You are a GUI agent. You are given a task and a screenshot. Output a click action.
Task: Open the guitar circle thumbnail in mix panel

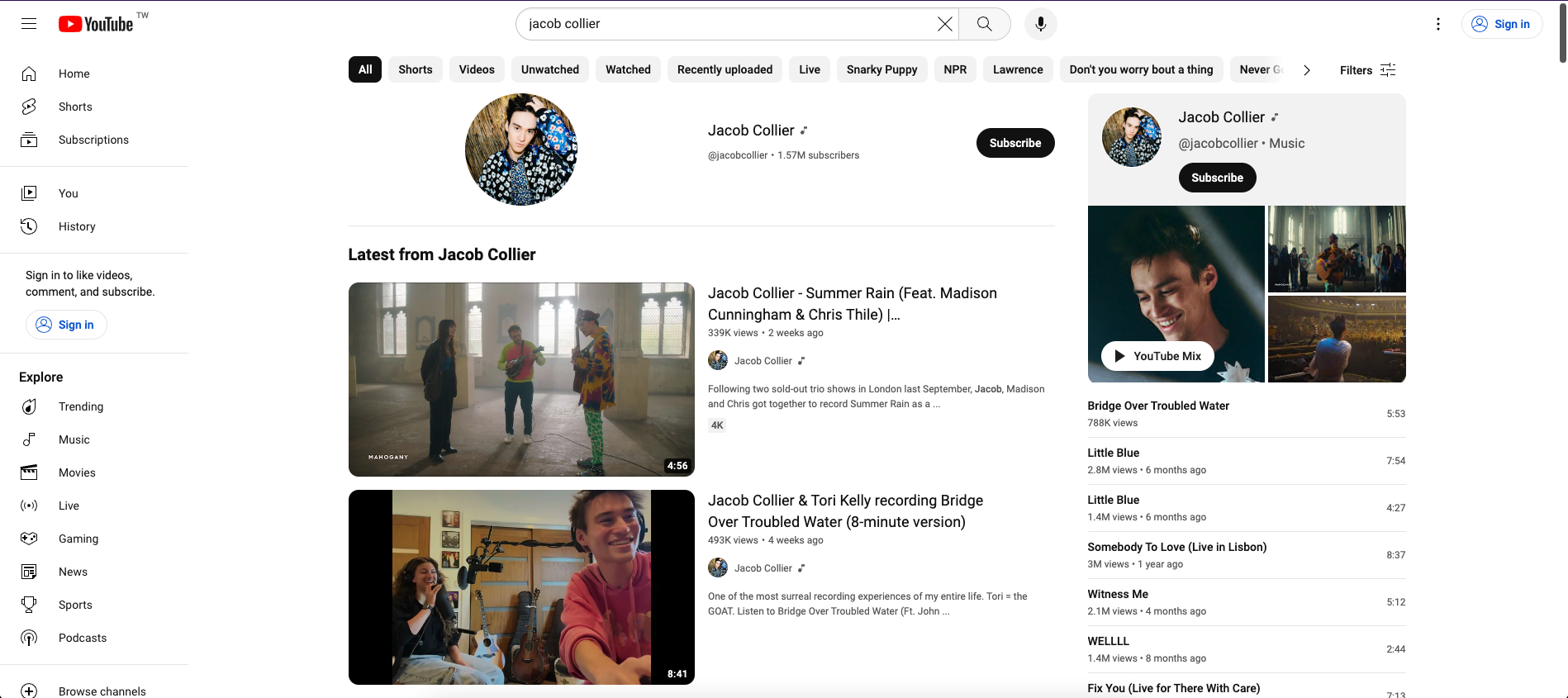coord(1337,249)
